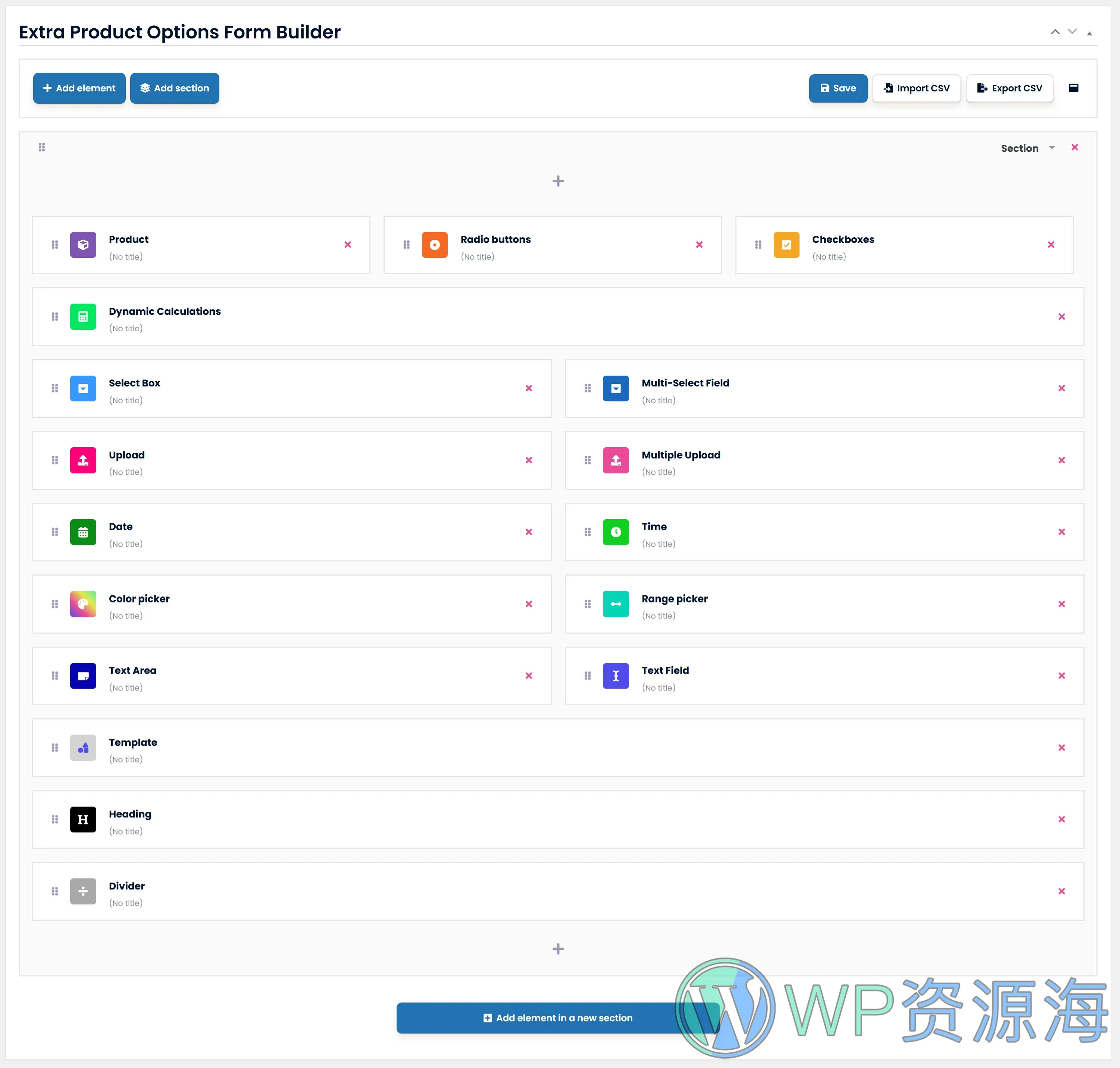Click the Template shapes icon

pyautogui.click(x=83, y=748)
